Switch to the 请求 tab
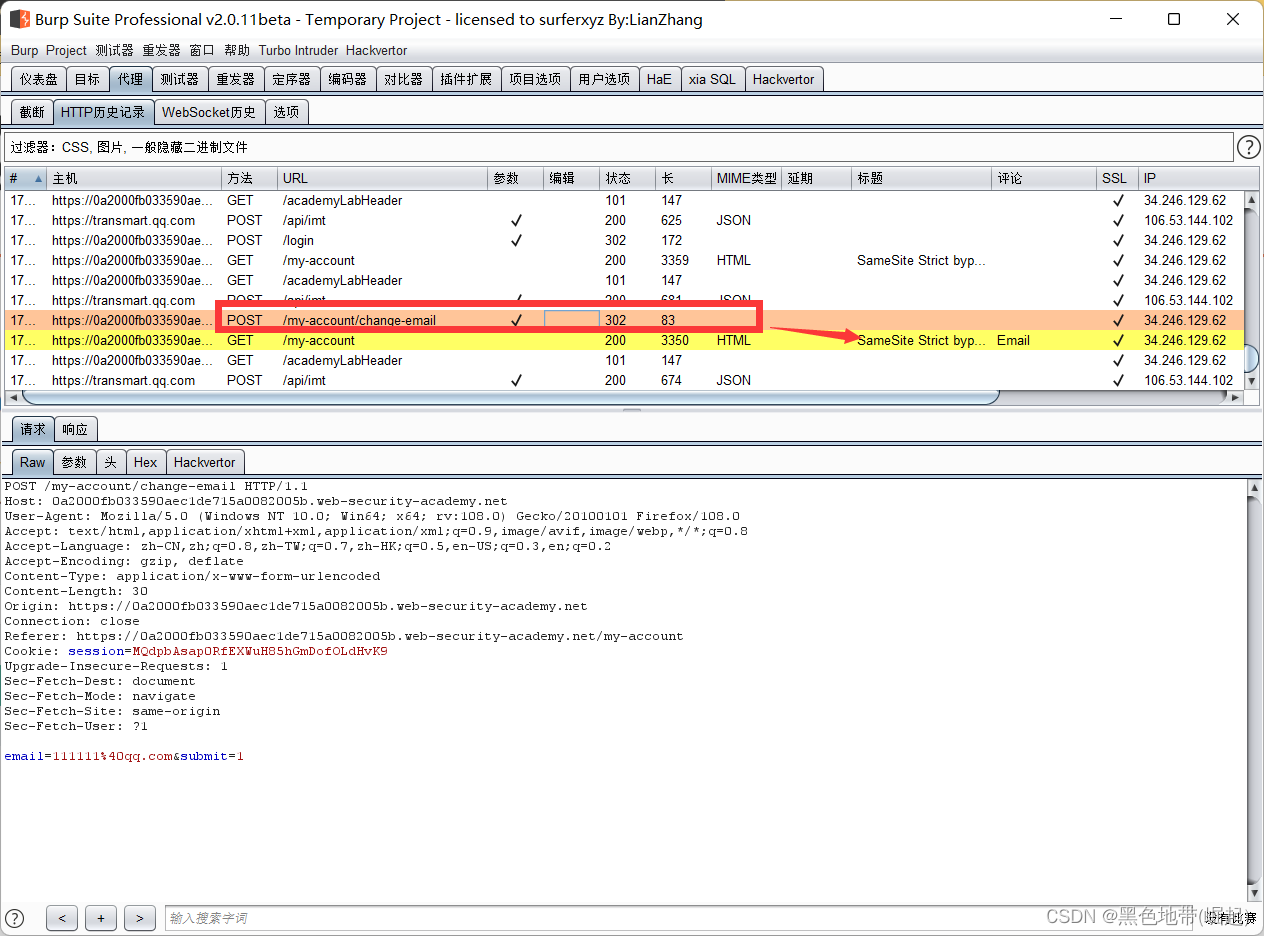Viewport: 1264px width, 936px height. [33, 429]
